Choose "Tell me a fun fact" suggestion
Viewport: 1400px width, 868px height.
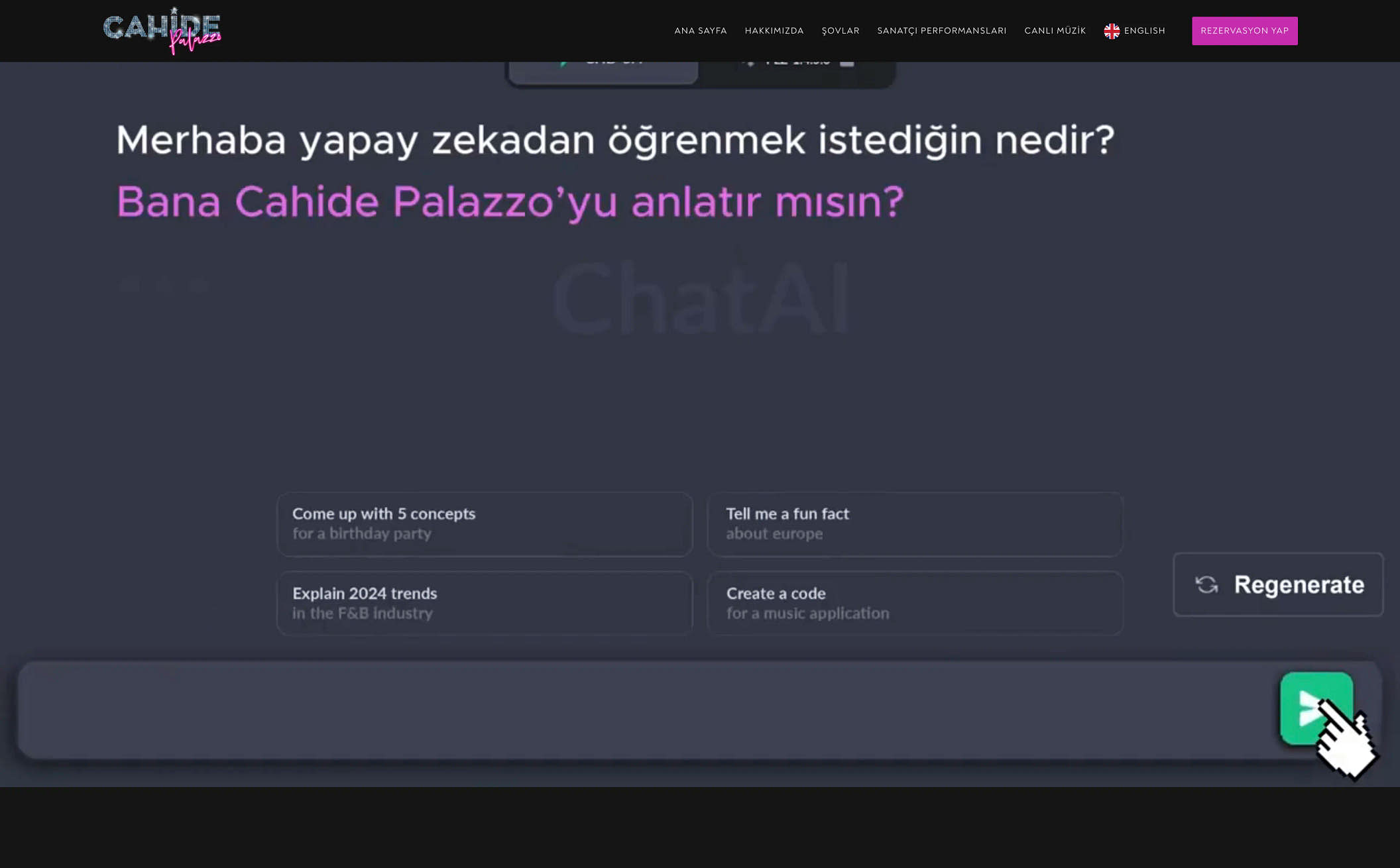click(915, 523)
